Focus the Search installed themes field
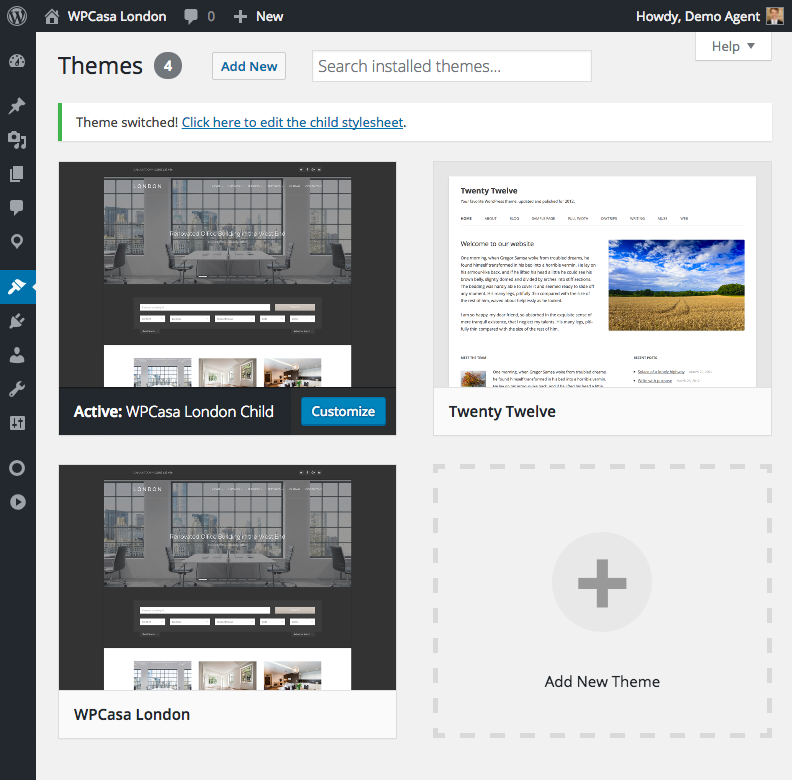The height and width of the screenshot is (780, 792). pos(452,66)
